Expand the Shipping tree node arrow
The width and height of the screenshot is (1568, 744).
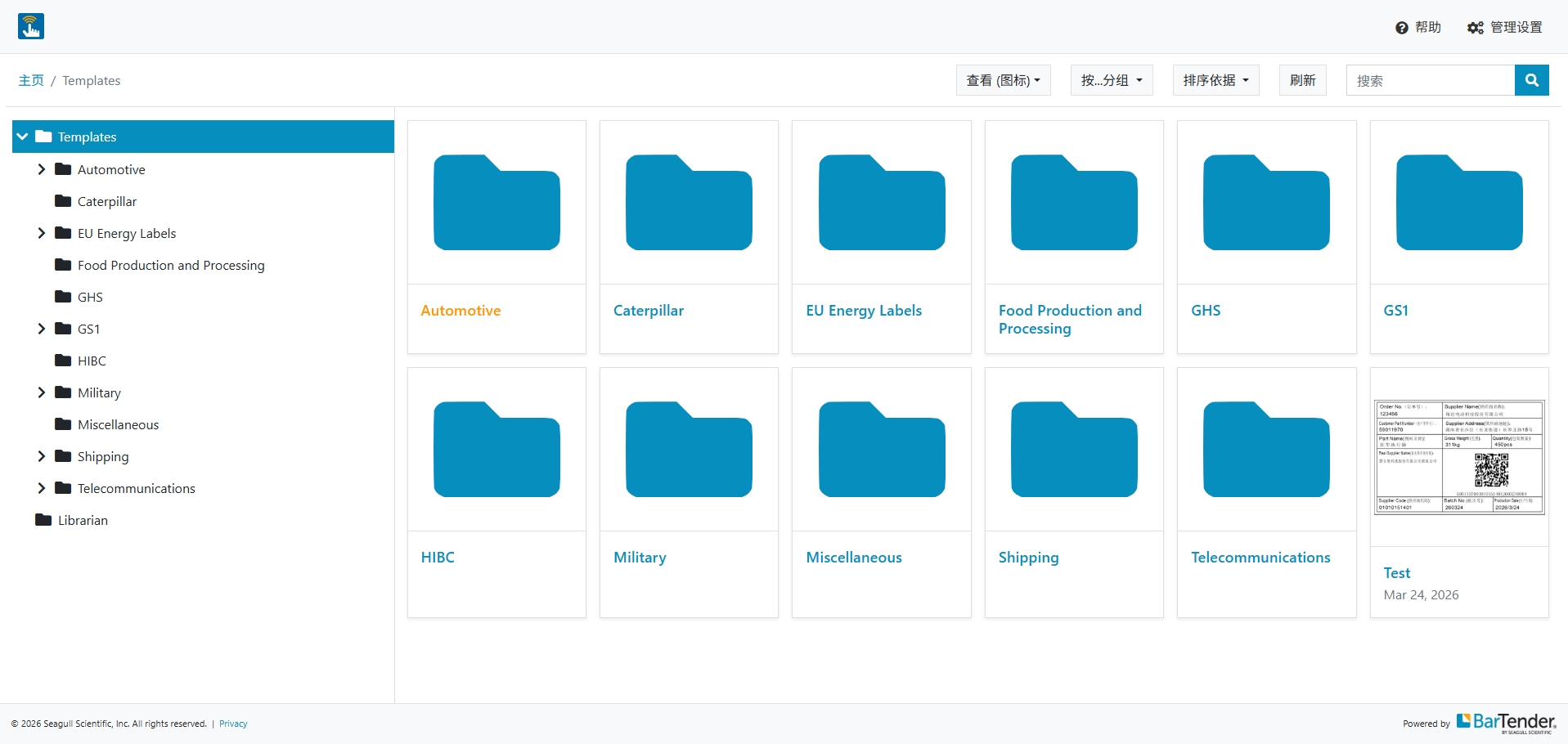[x=42, y=456]
